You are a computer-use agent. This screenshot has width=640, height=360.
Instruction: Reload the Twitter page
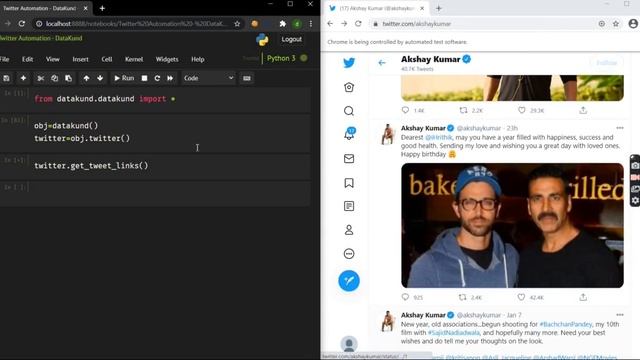tap(358, 24)
